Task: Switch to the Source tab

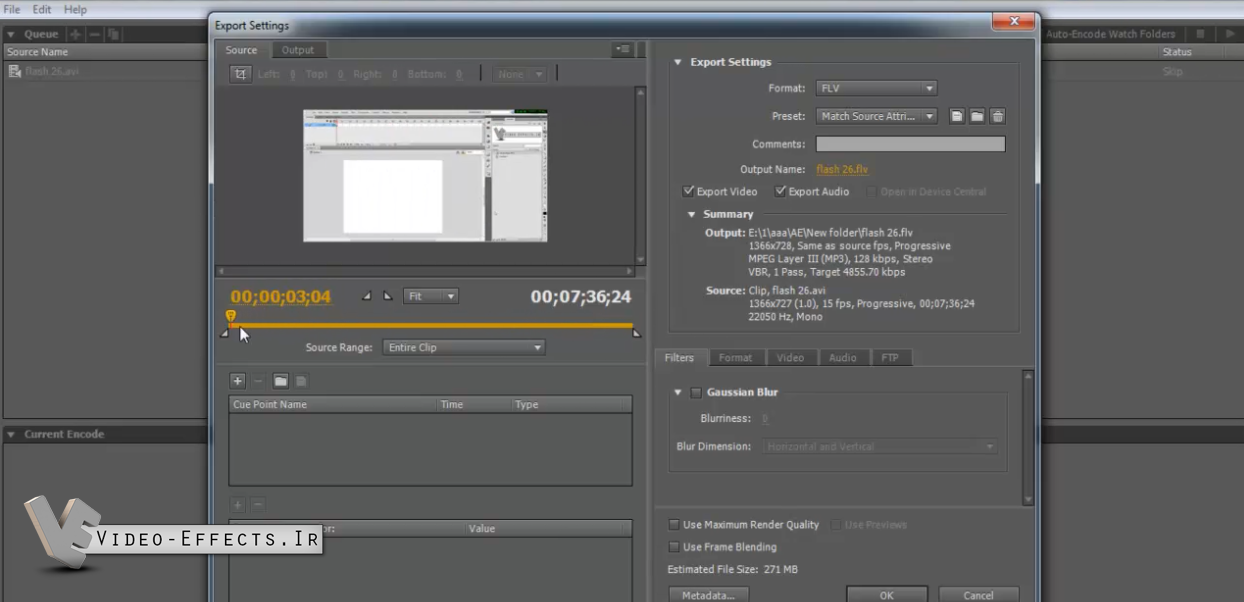Action: point(241,50)
